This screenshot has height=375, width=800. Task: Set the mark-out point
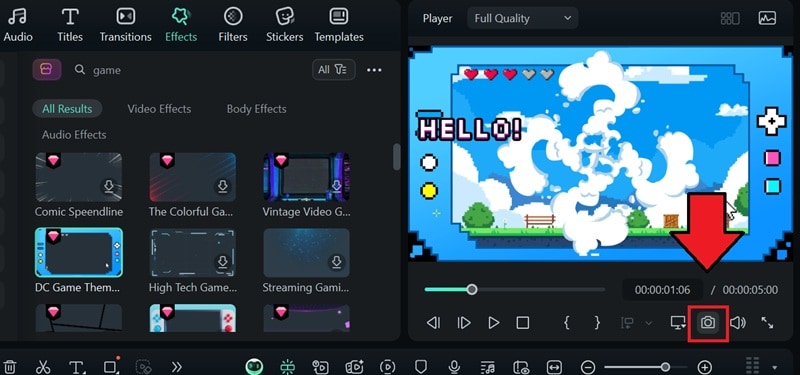(597, 322)
